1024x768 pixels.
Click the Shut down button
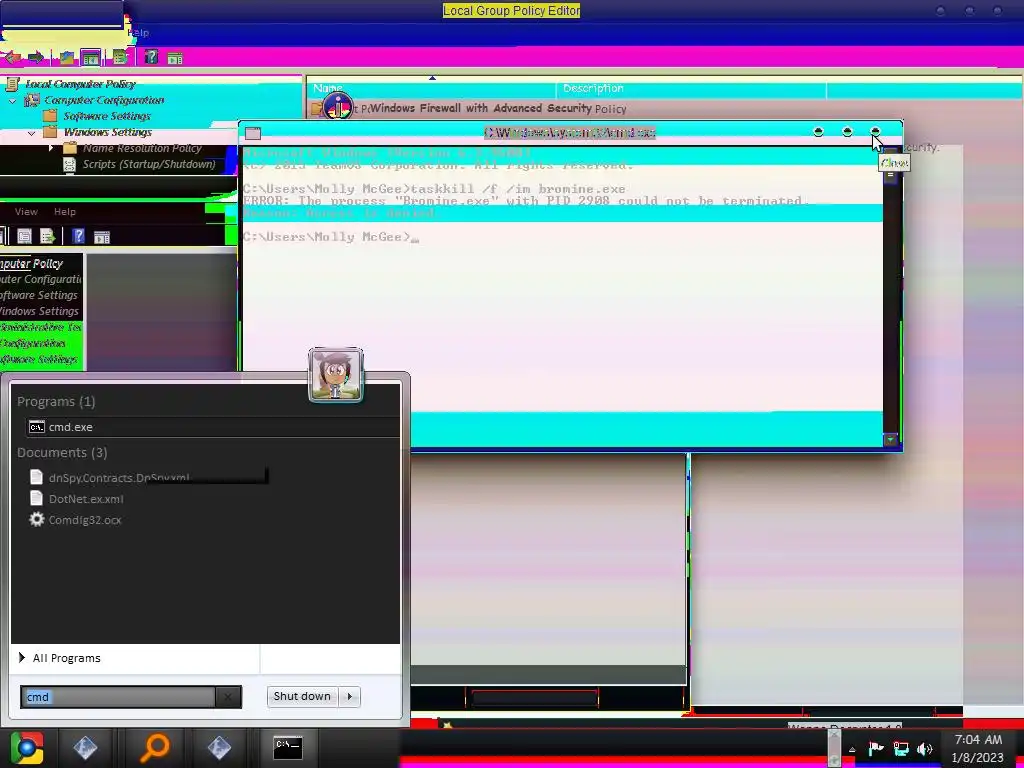click(302, 696)
